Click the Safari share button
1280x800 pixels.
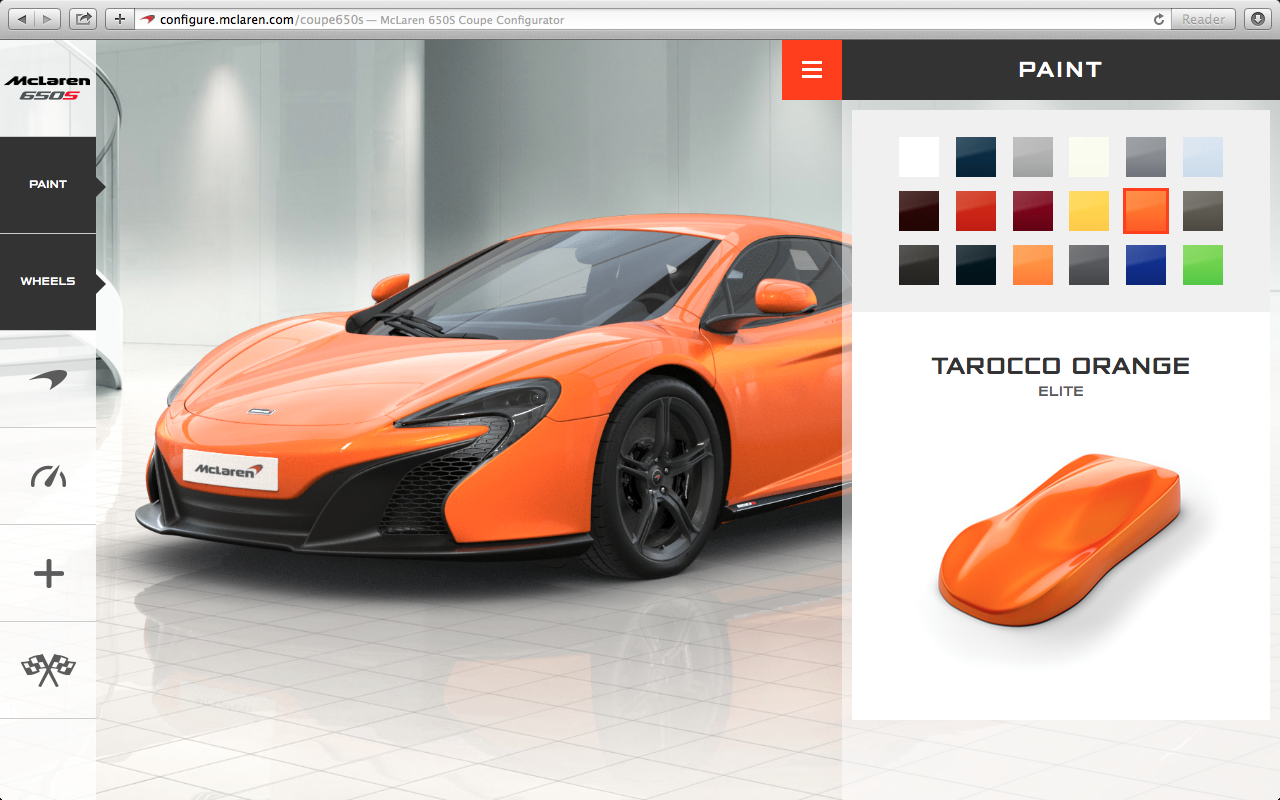[x=84, y=19]
